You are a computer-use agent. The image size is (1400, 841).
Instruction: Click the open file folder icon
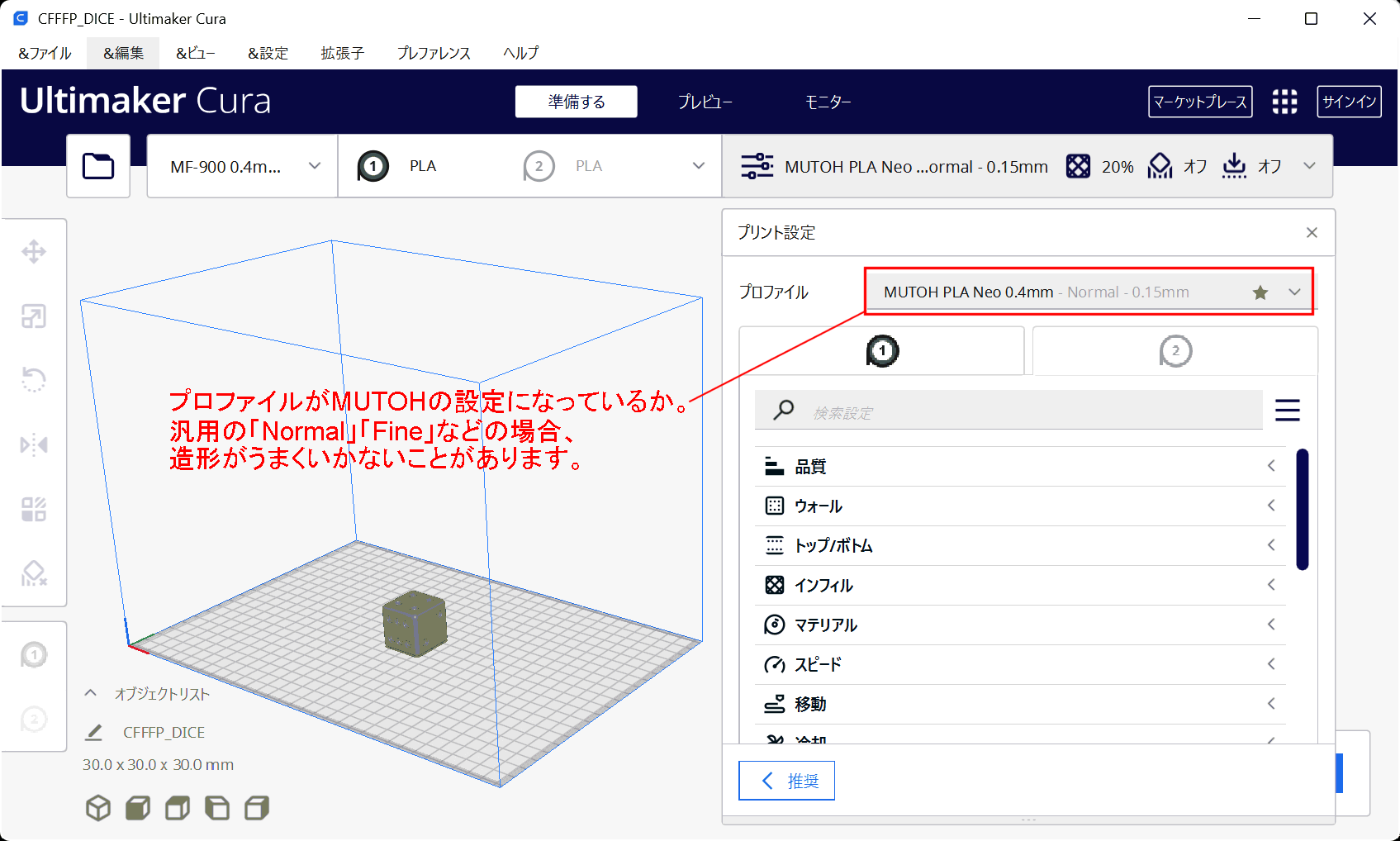(x=98, y=166)
